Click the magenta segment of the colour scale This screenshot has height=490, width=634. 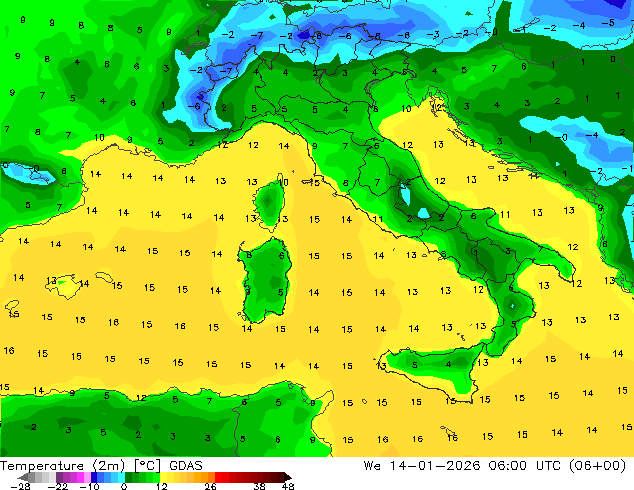tap(80, 477)
